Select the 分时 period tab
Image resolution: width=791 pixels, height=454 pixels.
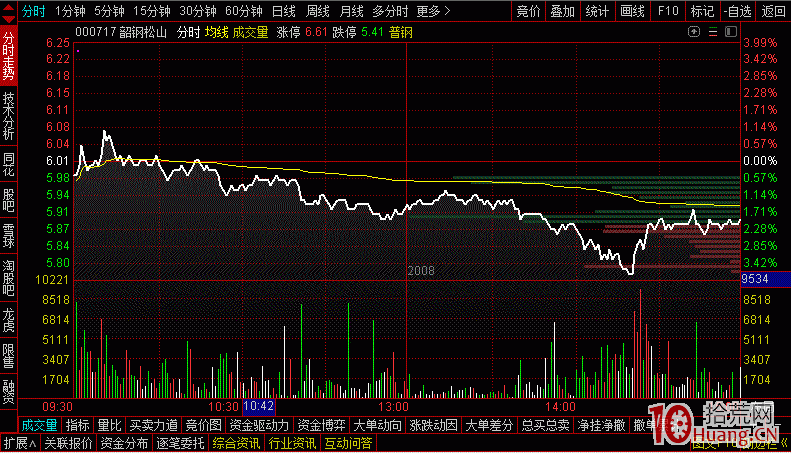[34, 11]
